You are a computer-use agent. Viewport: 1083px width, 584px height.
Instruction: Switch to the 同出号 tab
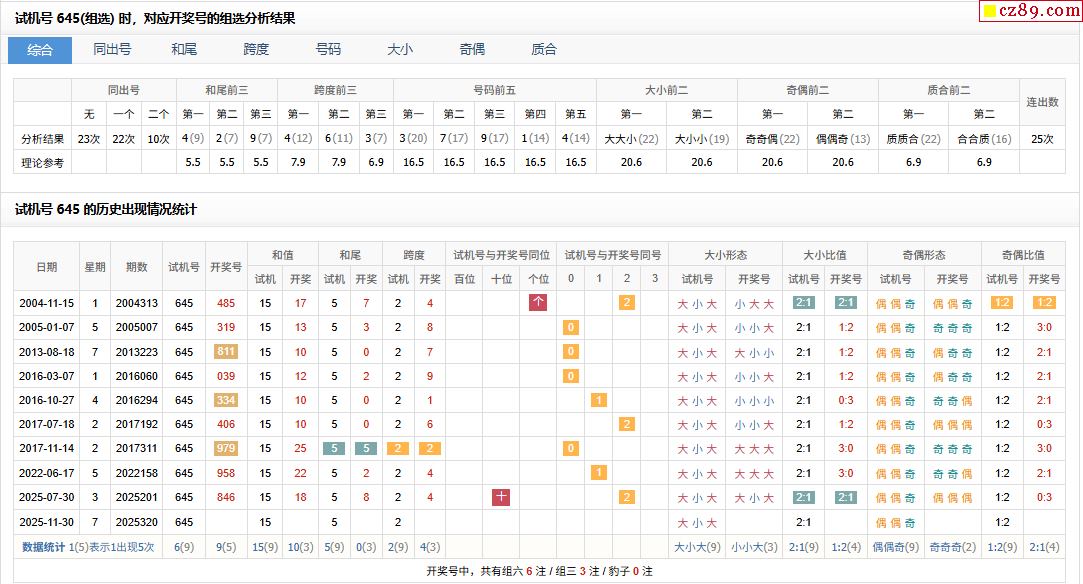[x=112, y=50]
